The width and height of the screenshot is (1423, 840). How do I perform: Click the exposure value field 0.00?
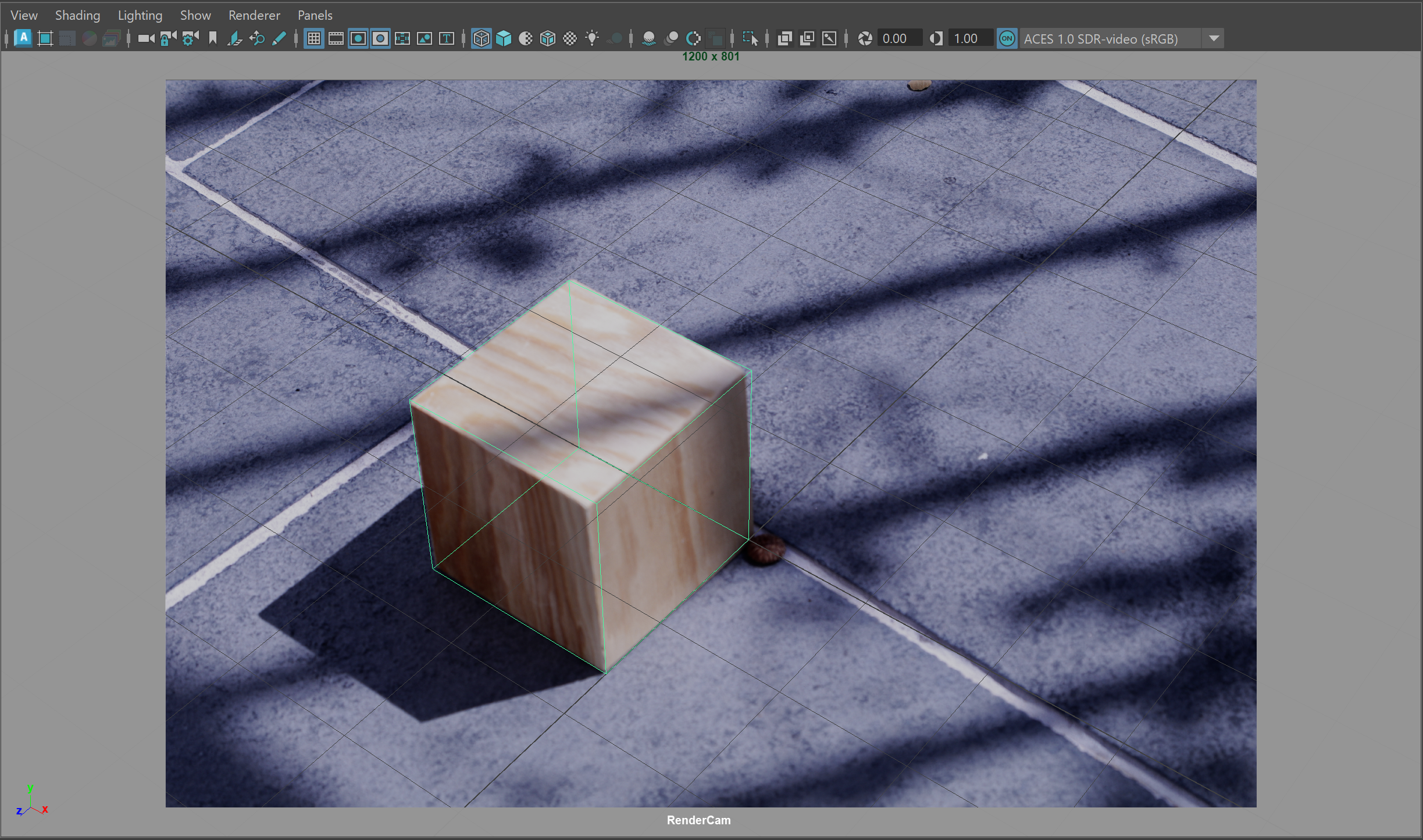pos(898,38)
